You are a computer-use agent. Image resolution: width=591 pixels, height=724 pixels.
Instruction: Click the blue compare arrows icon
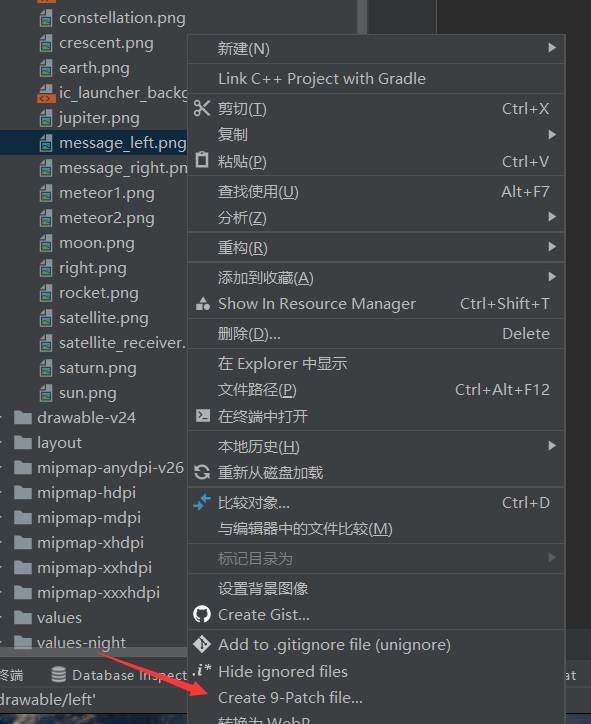point(202,502)
